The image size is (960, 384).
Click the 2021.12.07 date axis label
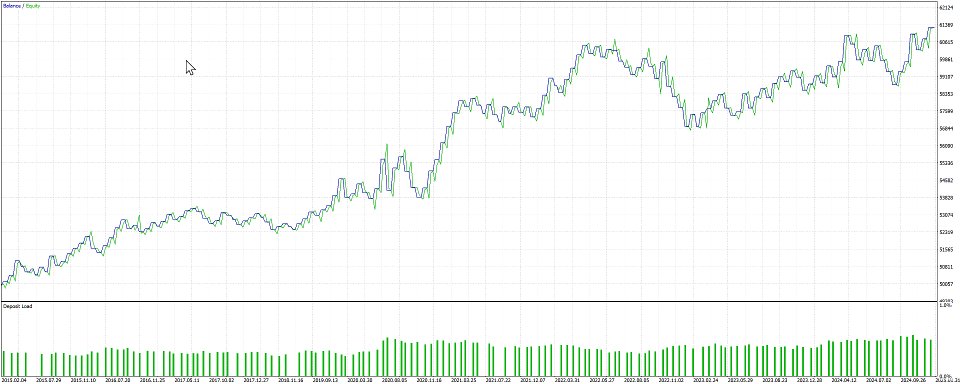[x=532, y=380]
